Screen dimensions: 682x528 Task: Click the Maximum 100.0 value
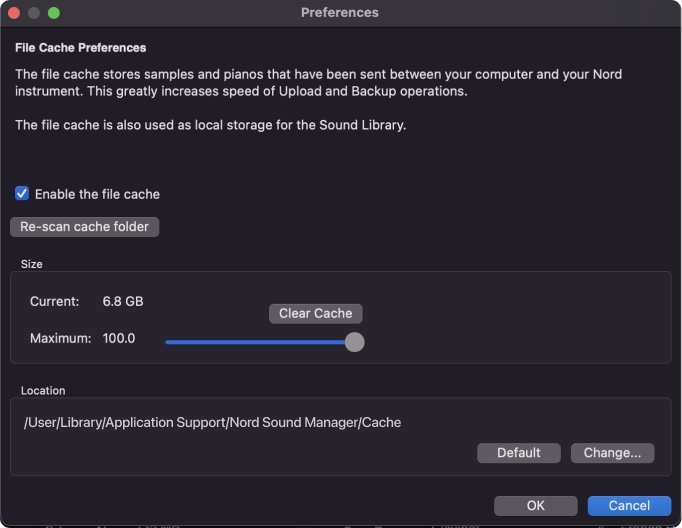pyautogui.click(x=119, y=338)
